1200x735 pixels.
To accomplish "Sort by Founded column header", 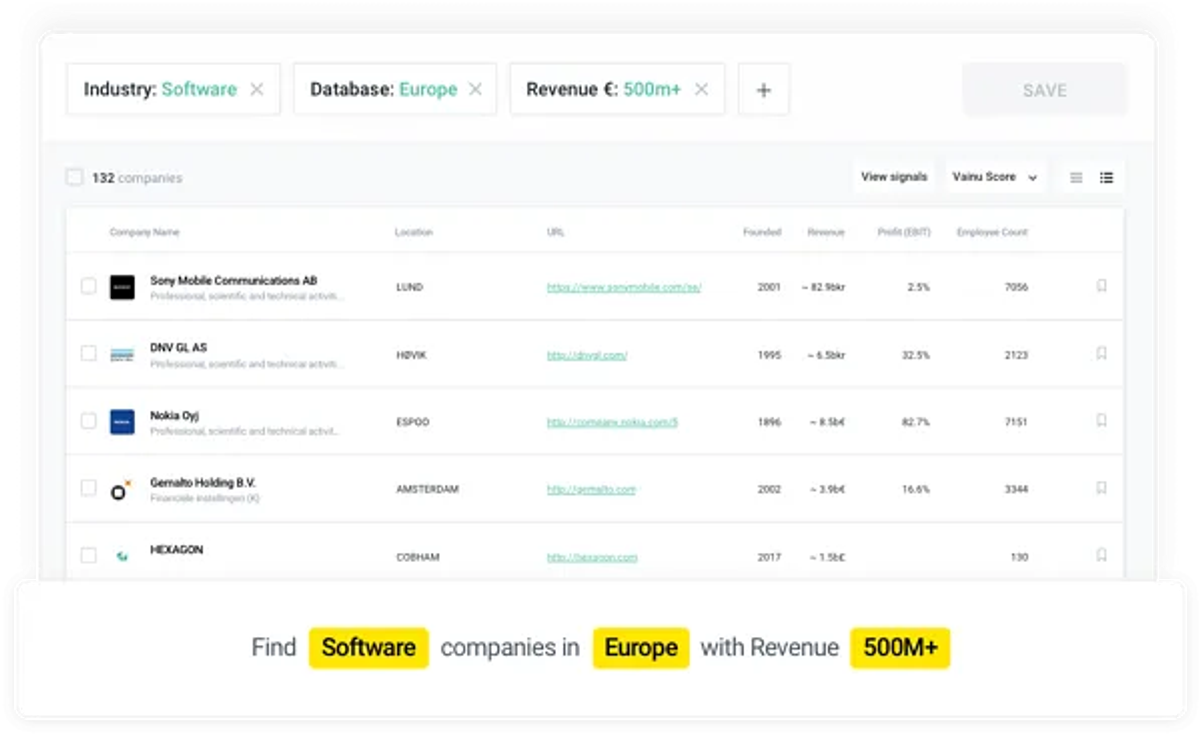I will click(762, 232).
